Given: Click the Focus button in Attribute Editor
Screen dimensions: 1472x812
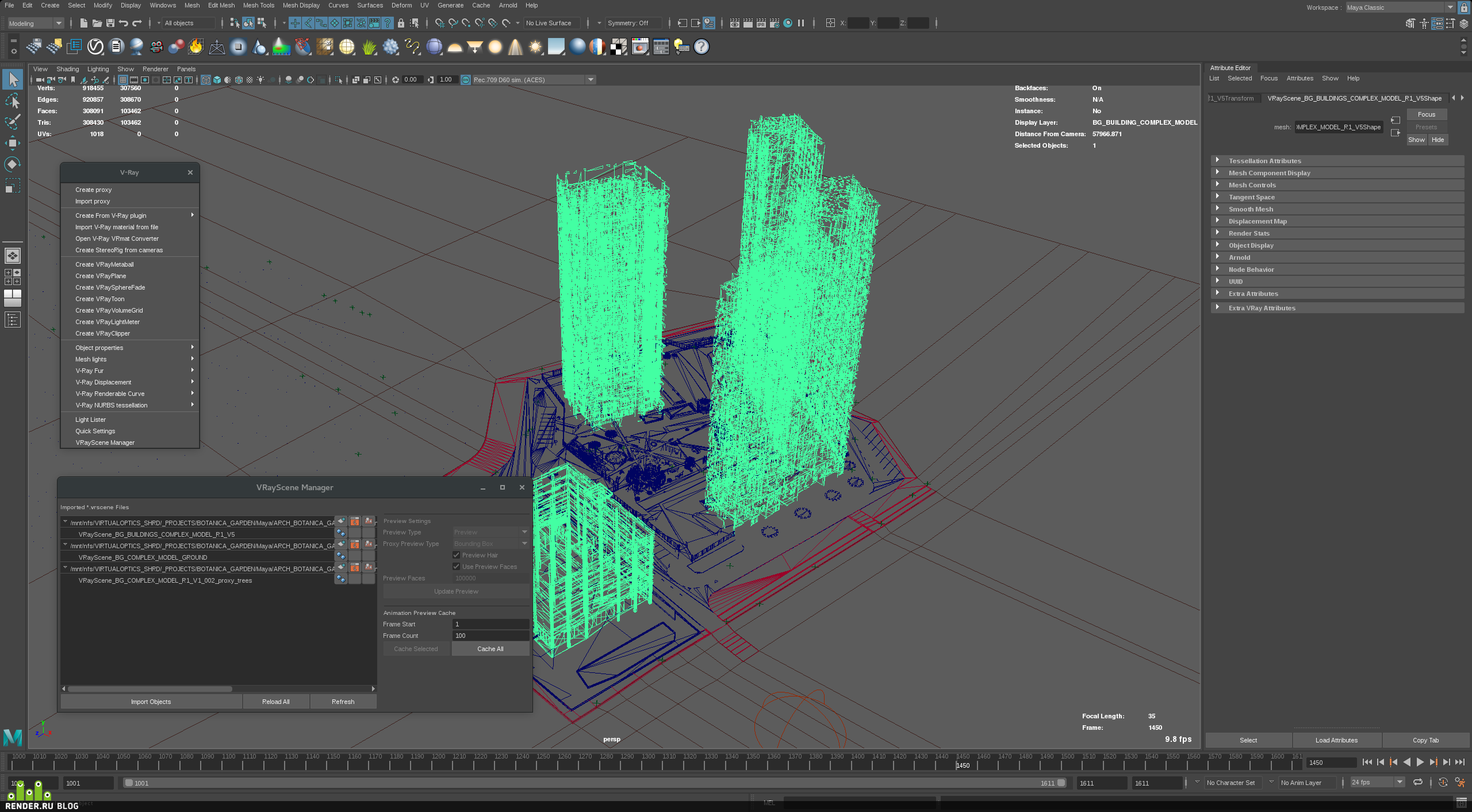Looking at the screenshot, I should (1427, 114).
